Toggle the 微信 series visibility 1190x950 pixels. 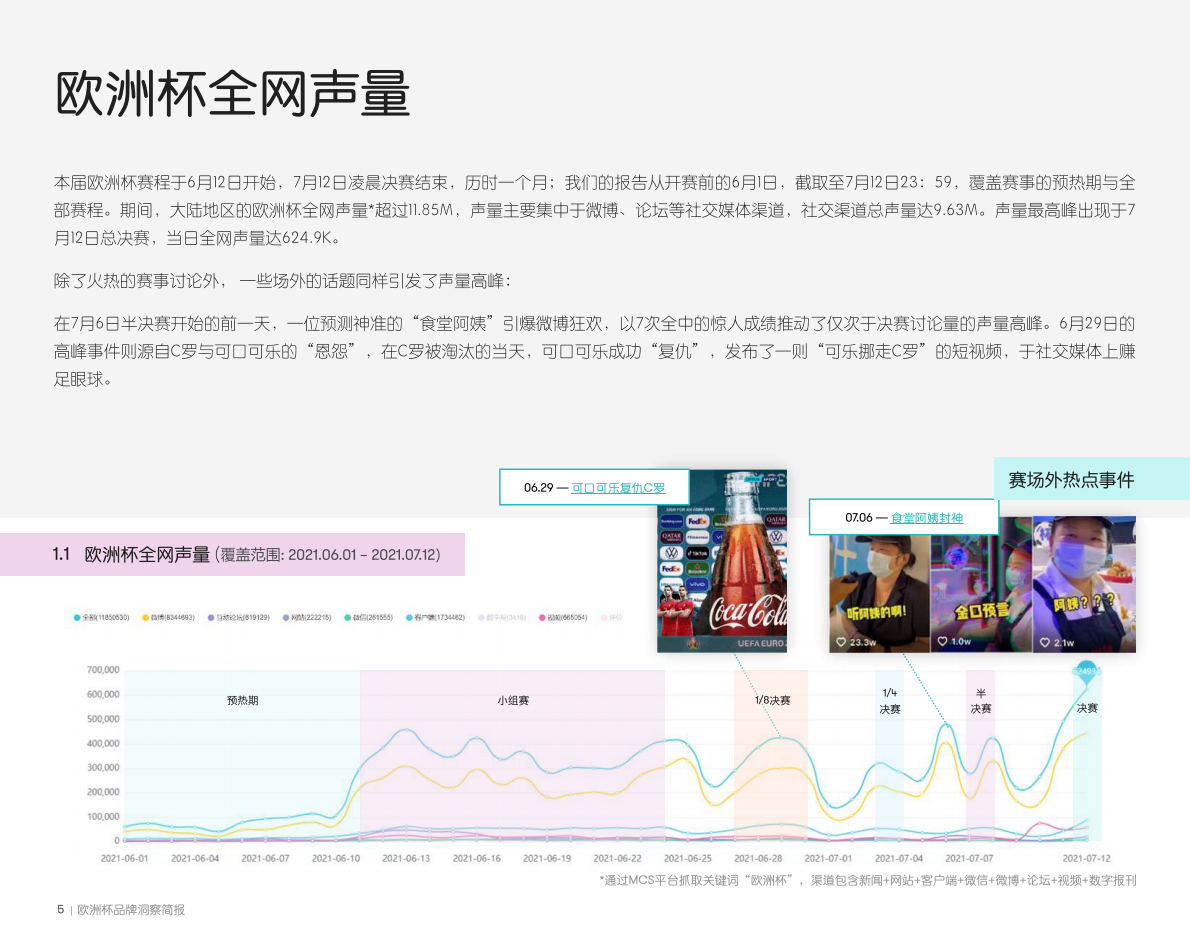[346, 617]
